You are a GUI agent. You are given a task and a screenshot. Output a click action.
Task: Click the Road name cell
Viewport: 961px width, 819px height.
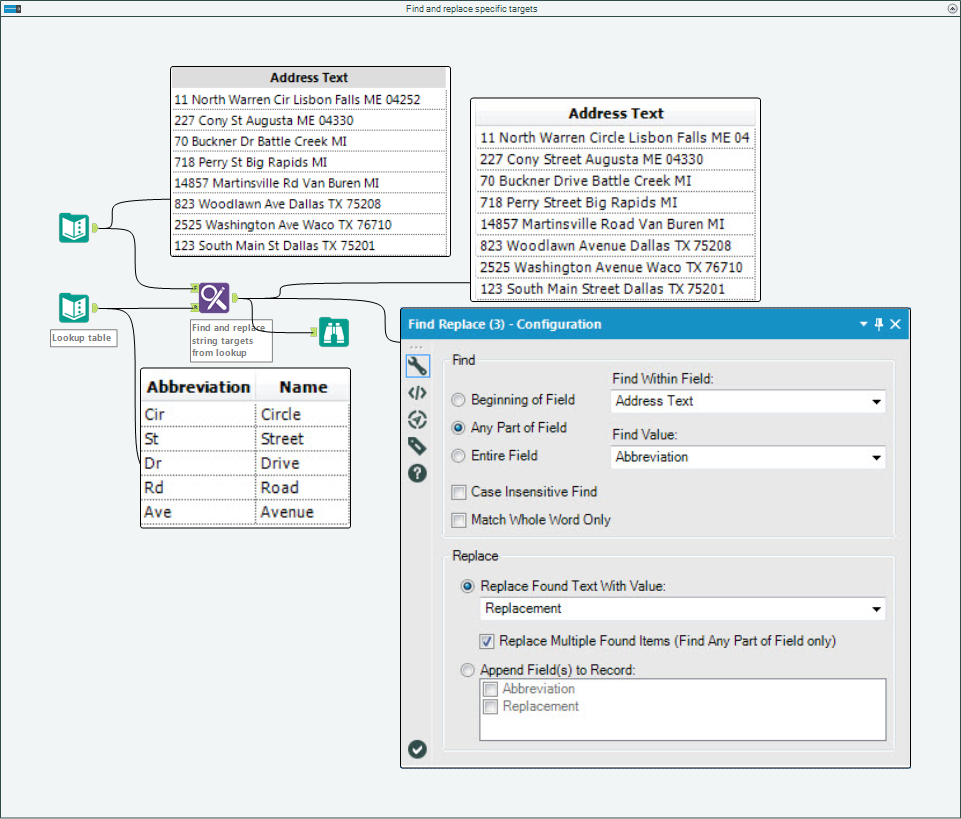click(x=303, y=489)
